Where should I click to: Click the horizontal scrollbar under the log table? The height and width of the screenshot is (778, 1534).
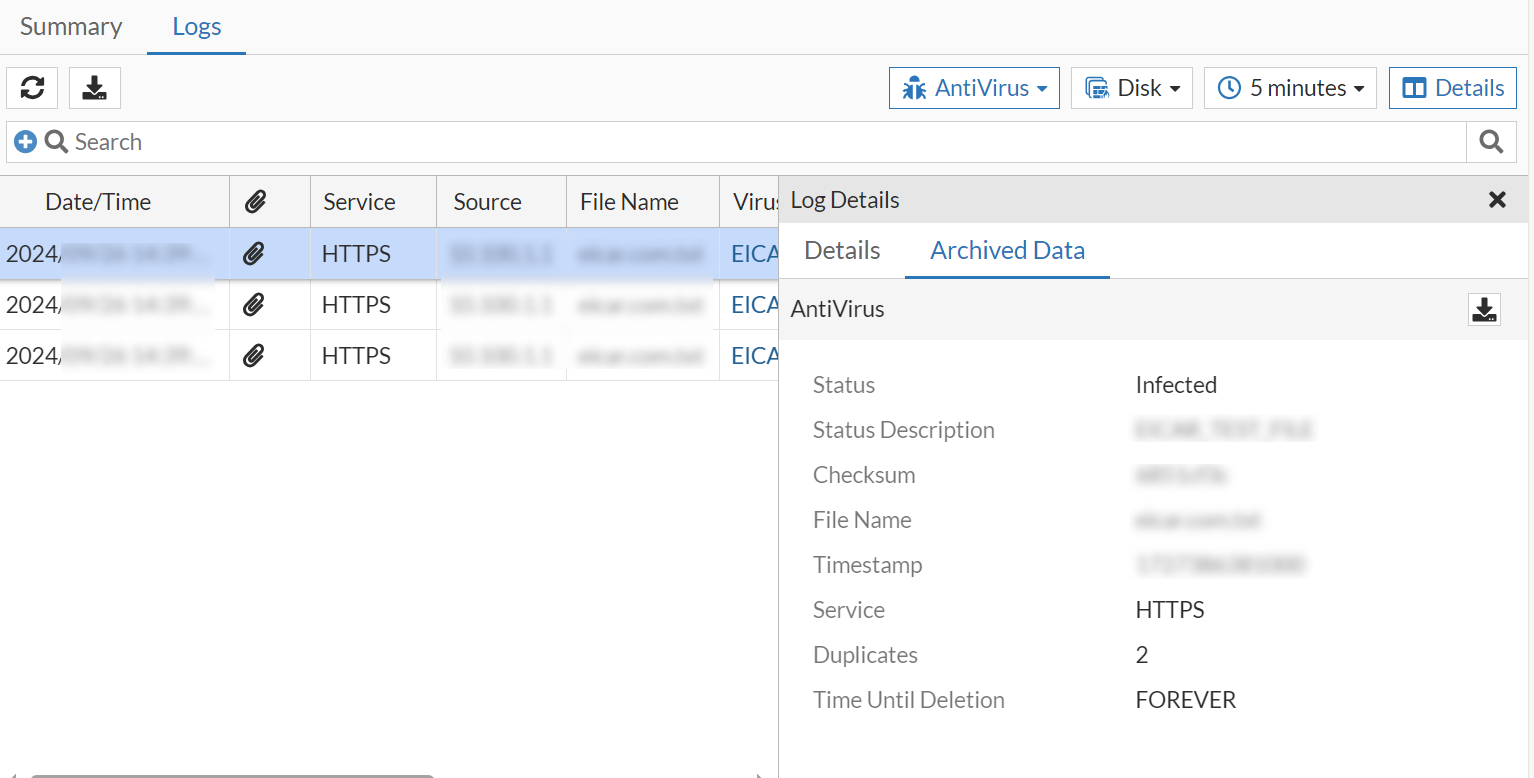click(232, 775)
